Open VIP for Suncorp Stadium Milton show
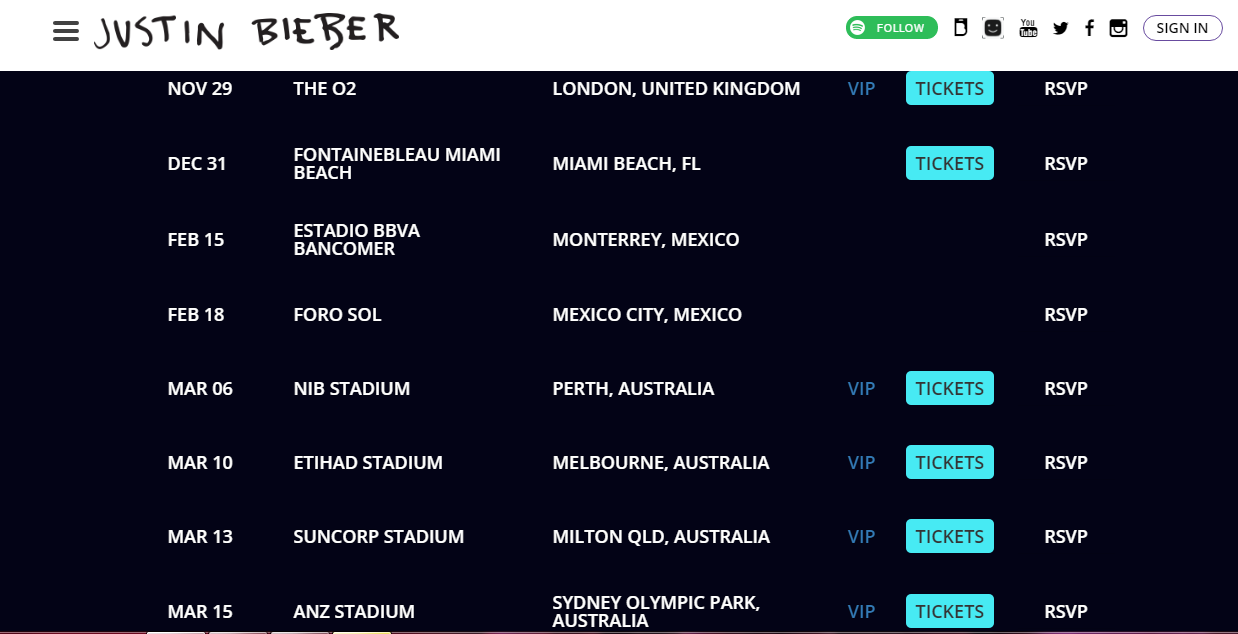The height and width of the screenshot is (634, 1238). coord(861,536)
